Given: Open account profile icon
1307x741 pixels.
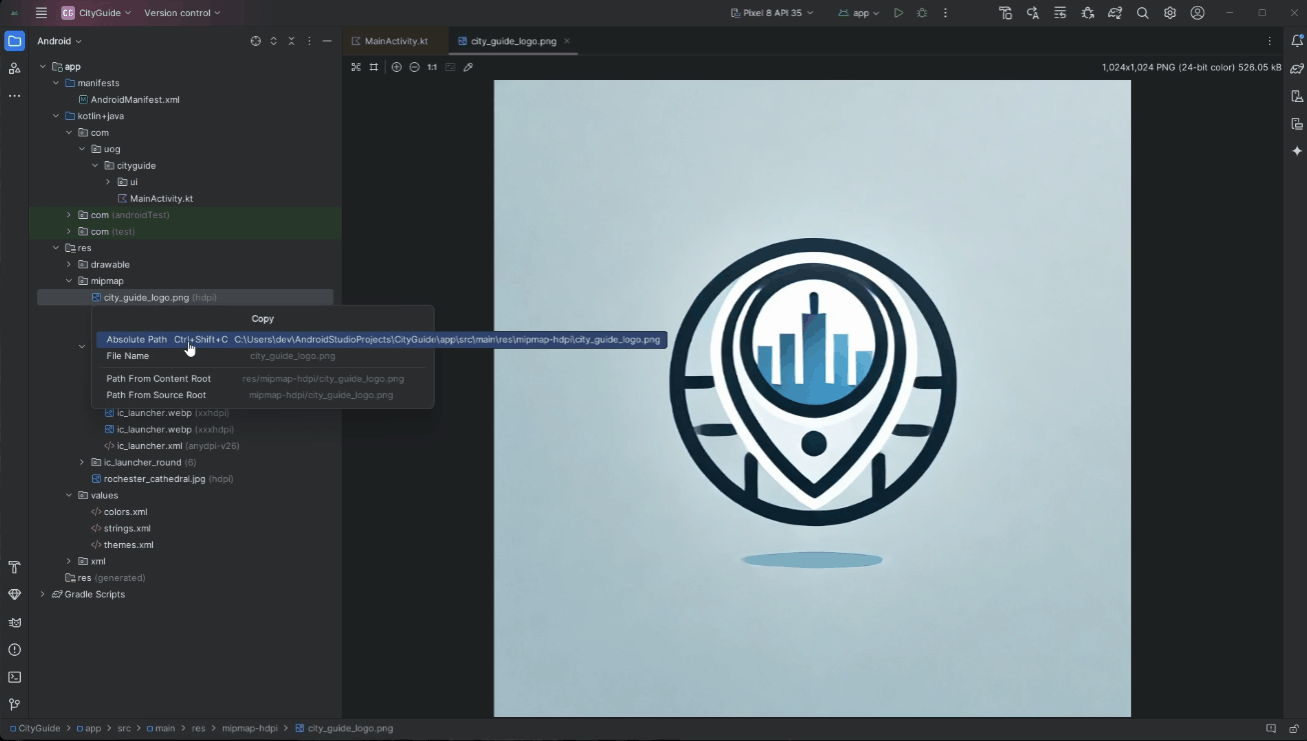Looking at the screenshot, I should pos(1197,13).
